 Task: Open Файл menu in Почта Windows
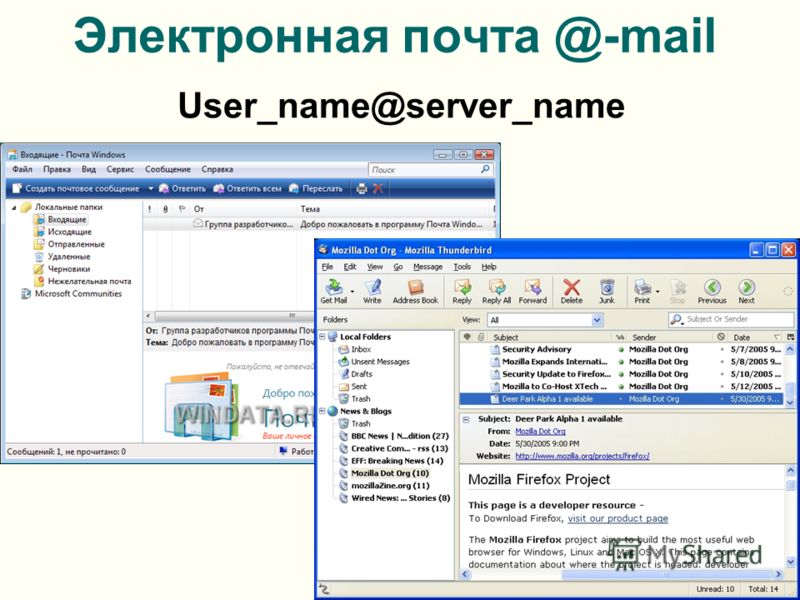[x=22, y=169]
